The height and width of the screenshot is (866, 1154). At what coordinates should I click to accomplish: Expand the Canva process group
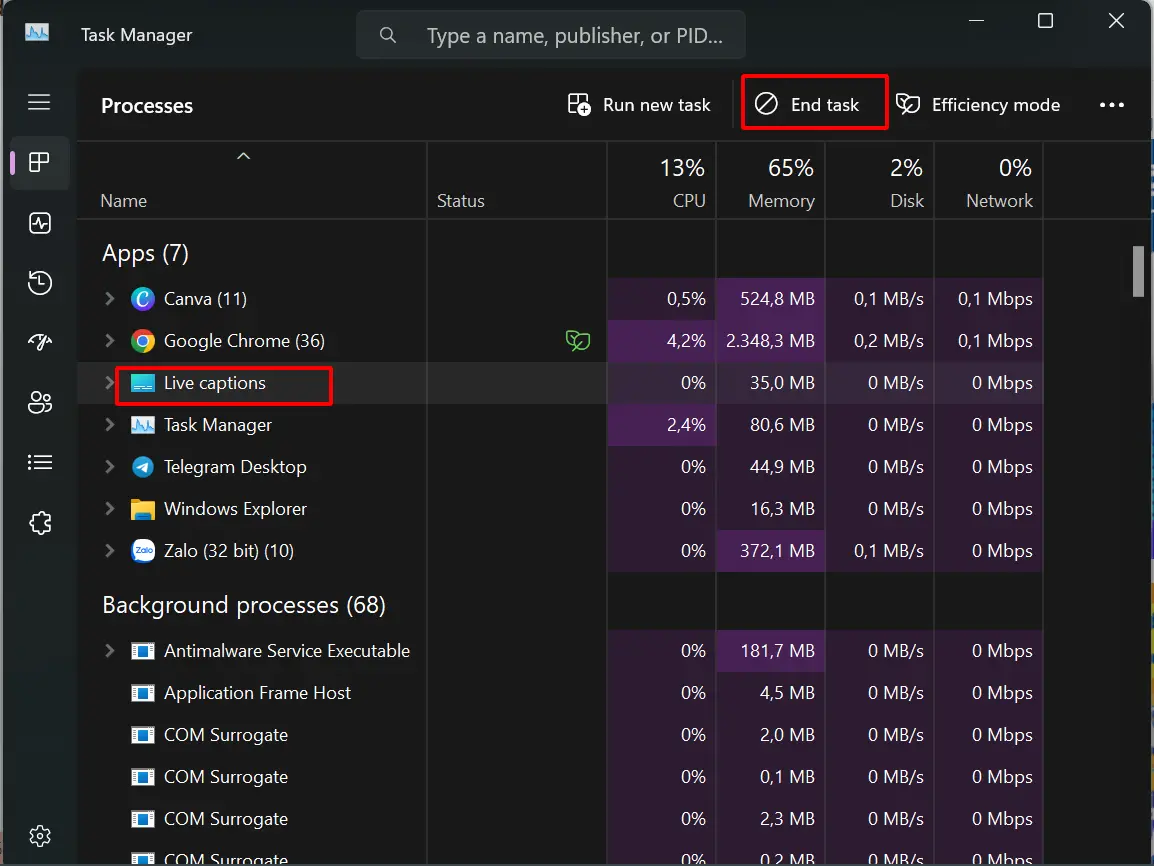point(110,299)
